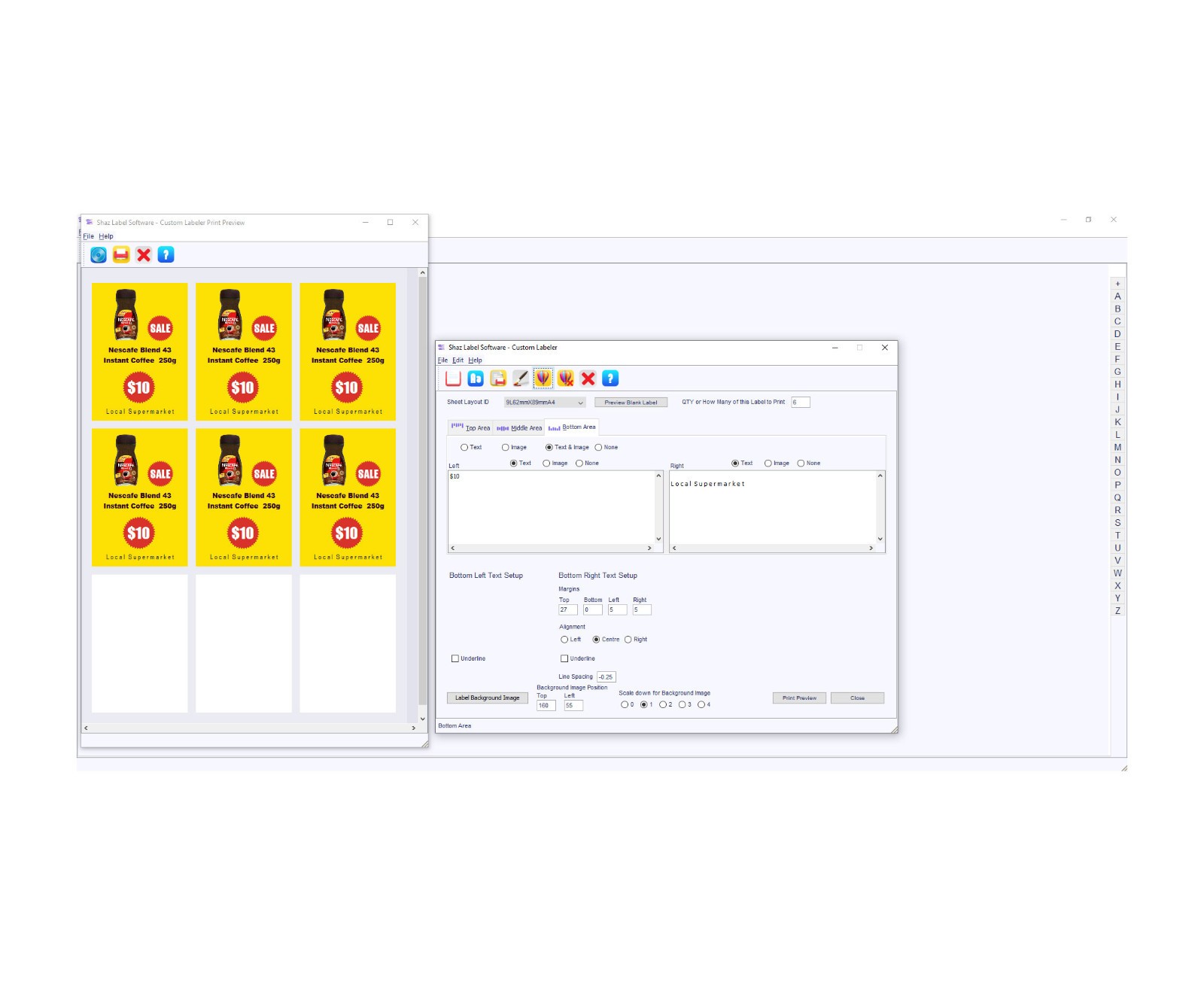Image resolution: width=1204 pixels, height=985 pixels.
Task: Click the '+' at top of alphabet index
Action: coord(1117,284)
